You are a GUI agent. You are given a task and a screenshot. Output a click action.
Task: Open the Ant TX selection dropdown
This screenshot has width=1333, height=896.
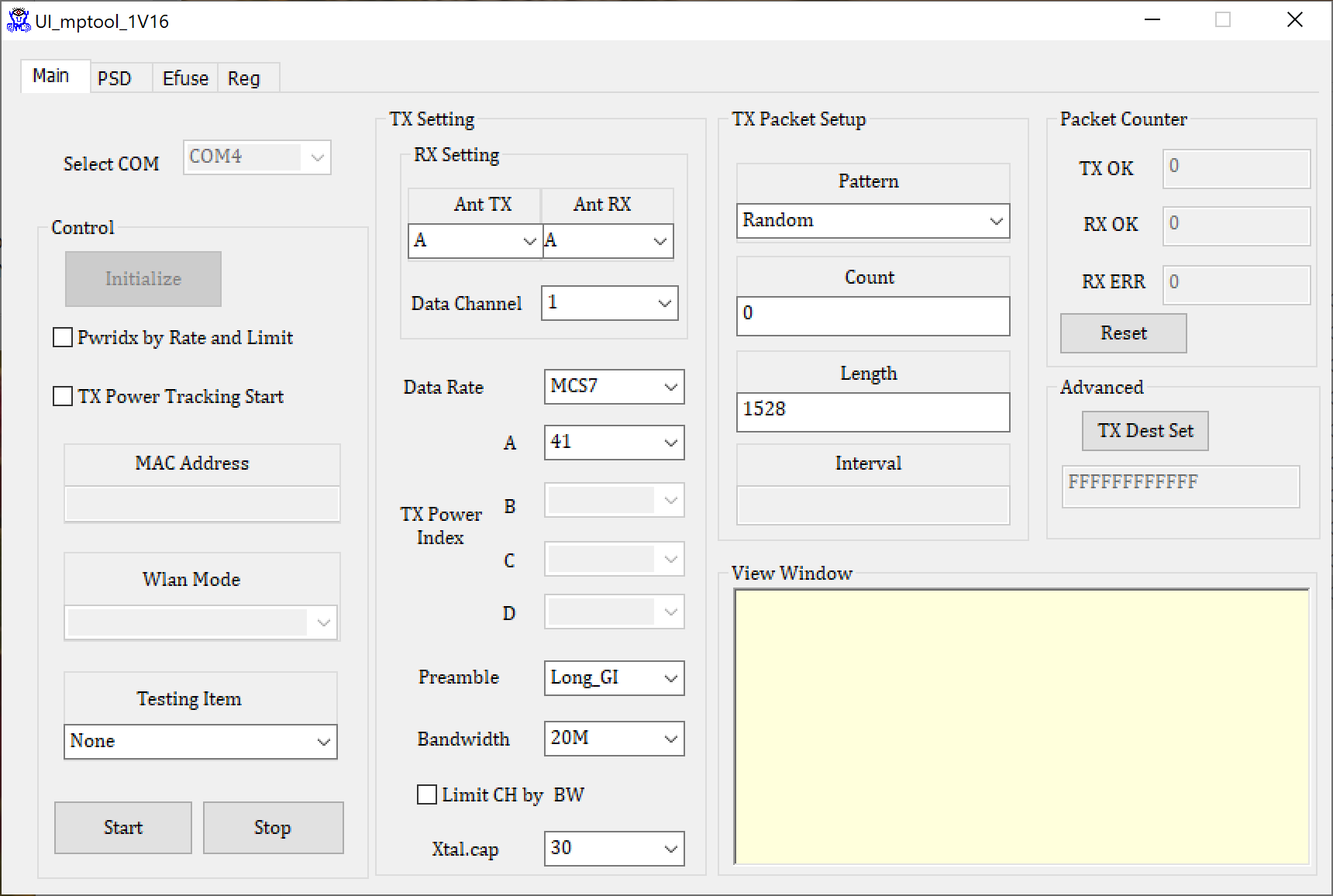point(474,241)
